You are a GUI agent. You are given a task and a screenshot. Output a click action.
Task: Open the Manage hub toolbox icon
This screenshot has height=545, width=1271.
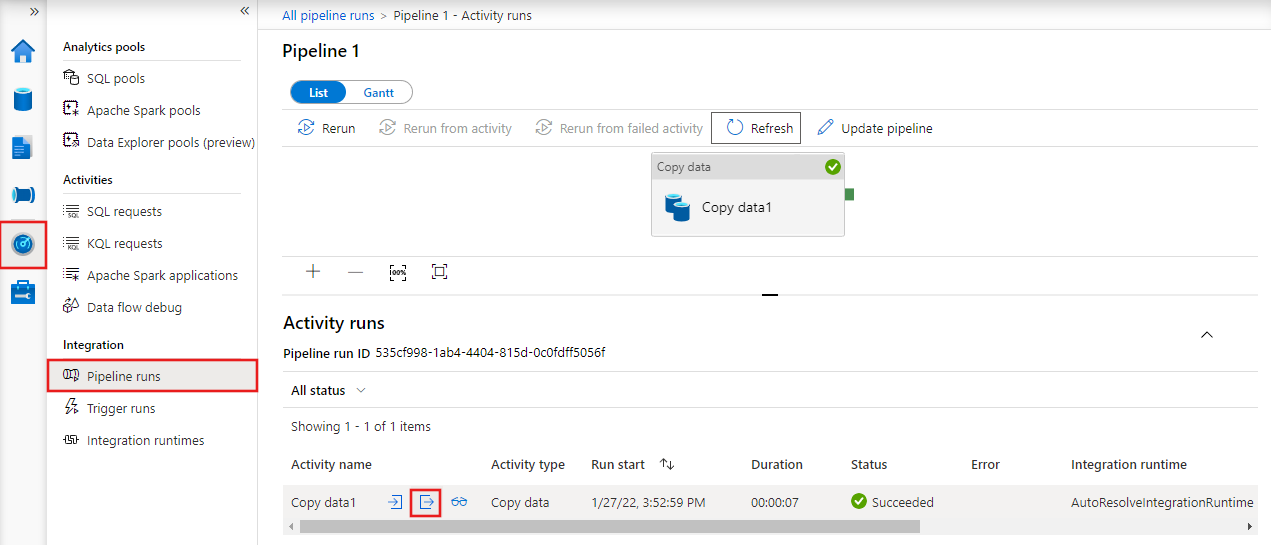click(22, 292)
